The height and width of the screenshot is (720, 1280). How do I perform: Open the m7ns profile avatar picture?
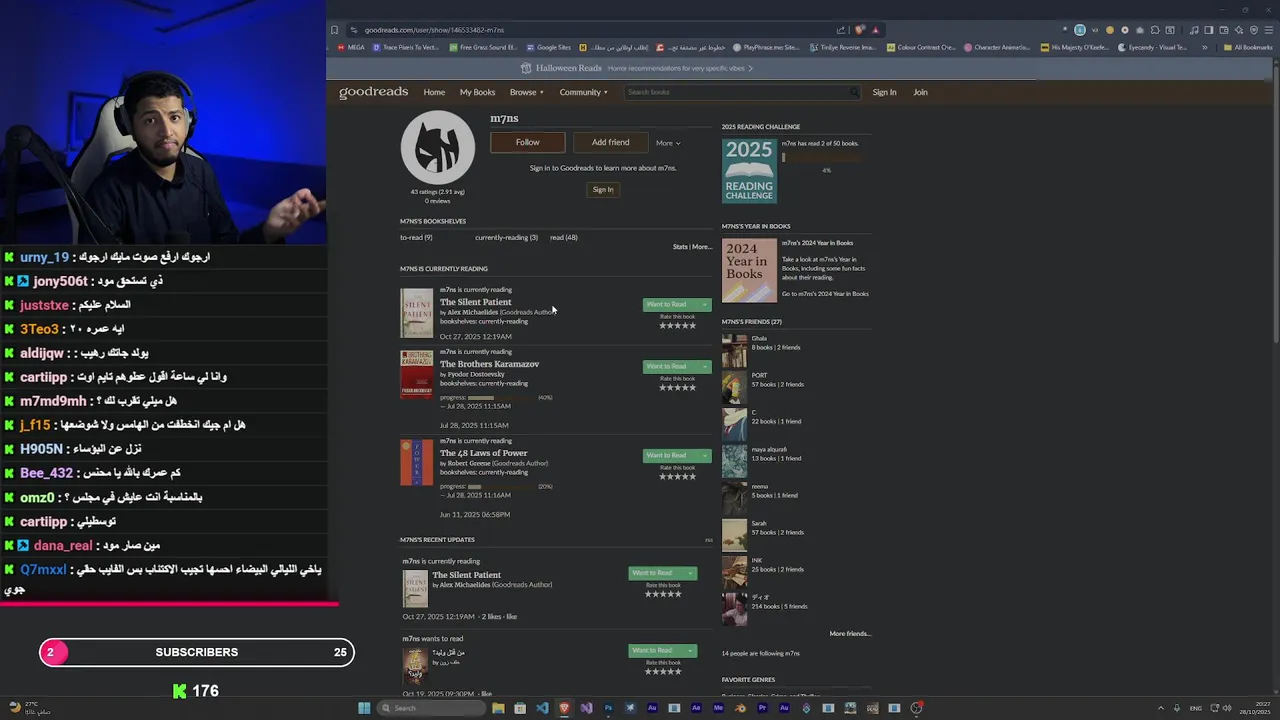438,147
